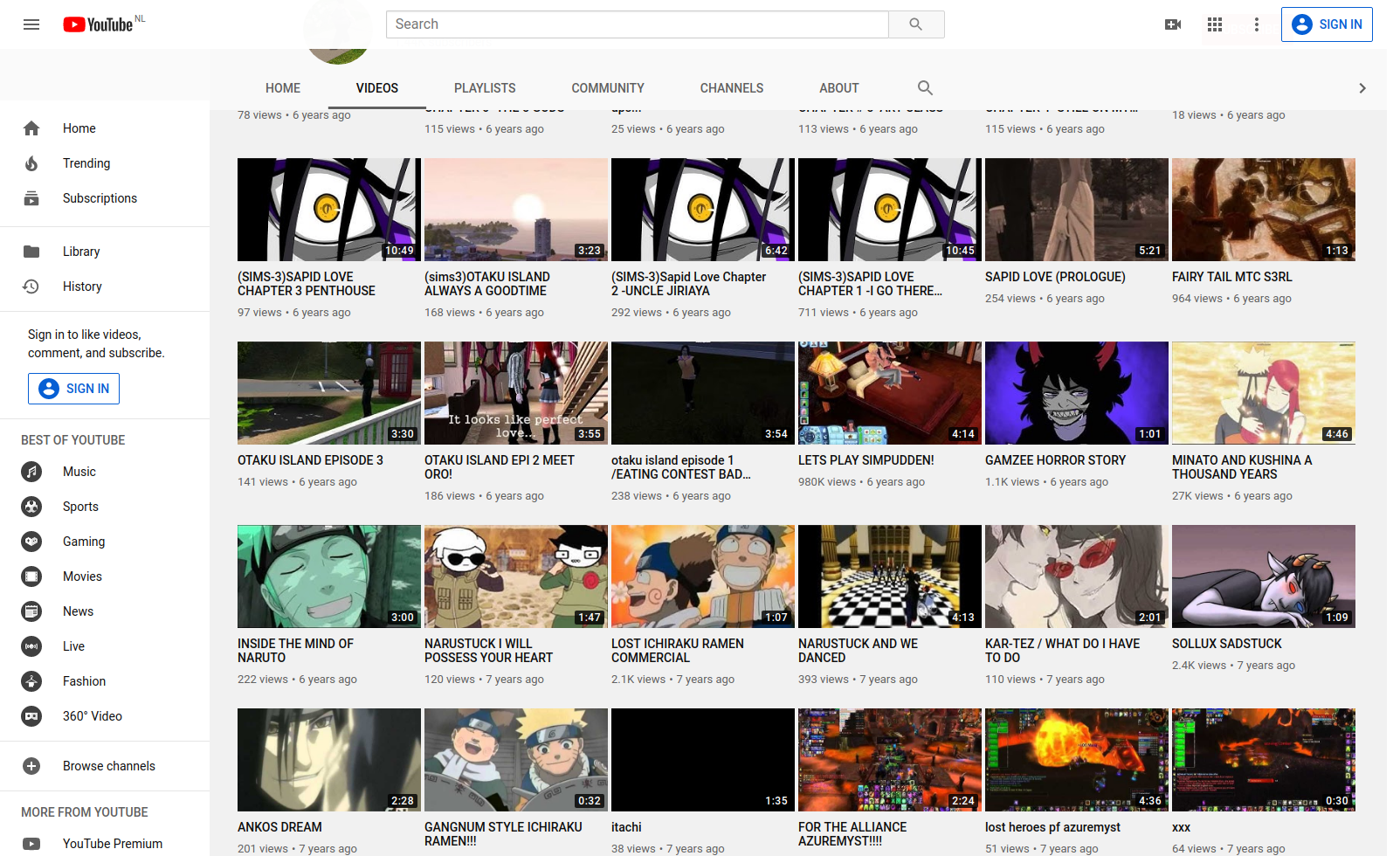
Task: Open the Sports category
Action: click(x=105, y=507)
